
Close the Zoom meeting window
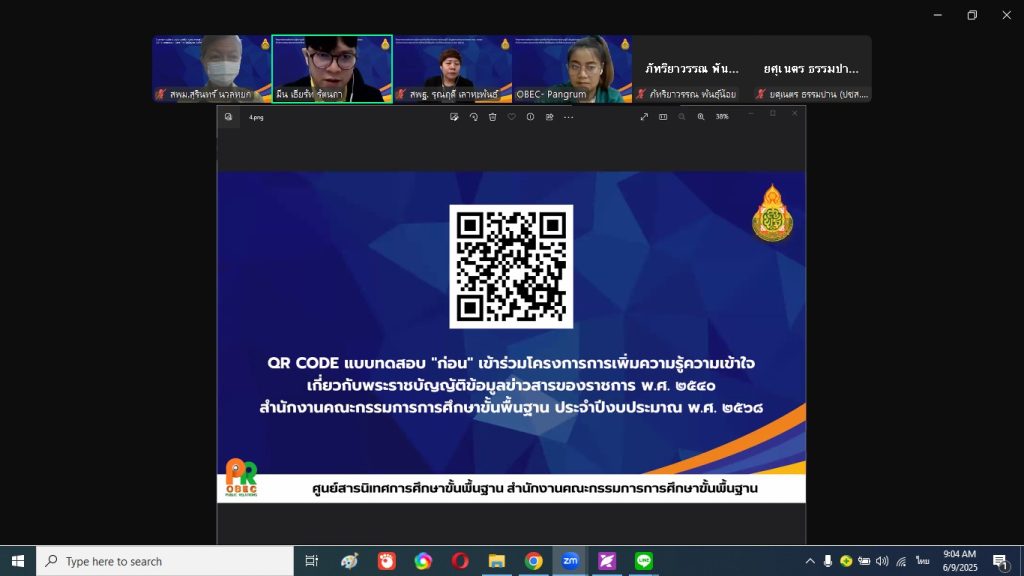pyautogui.click(x=1006, y=15)
